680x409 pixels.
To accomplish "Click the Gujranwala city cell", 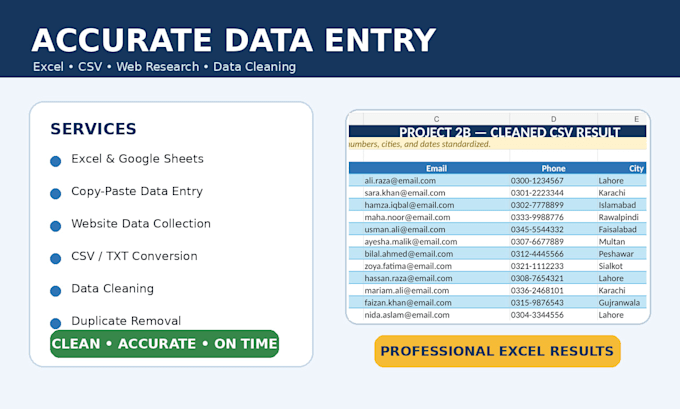I will (622, 302).
